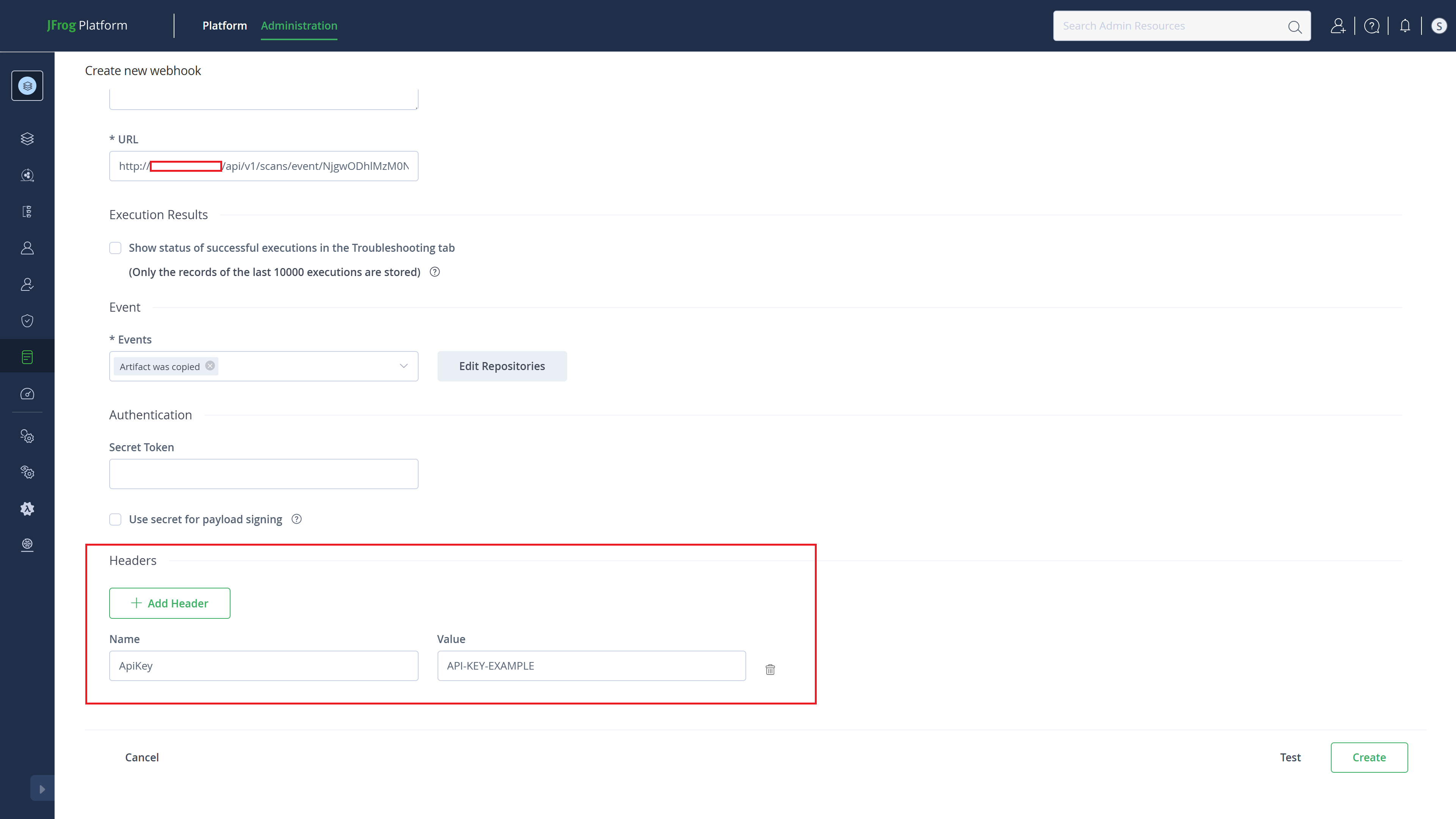Open the notifications bell
Screen dimensions: 1456x819
click(1405, 26)
